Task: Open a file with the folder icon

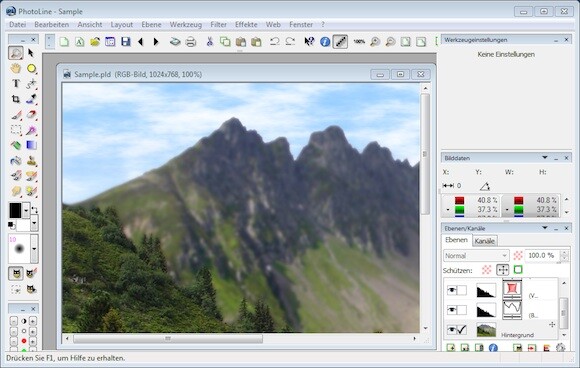Action: (x=95, y=41)
